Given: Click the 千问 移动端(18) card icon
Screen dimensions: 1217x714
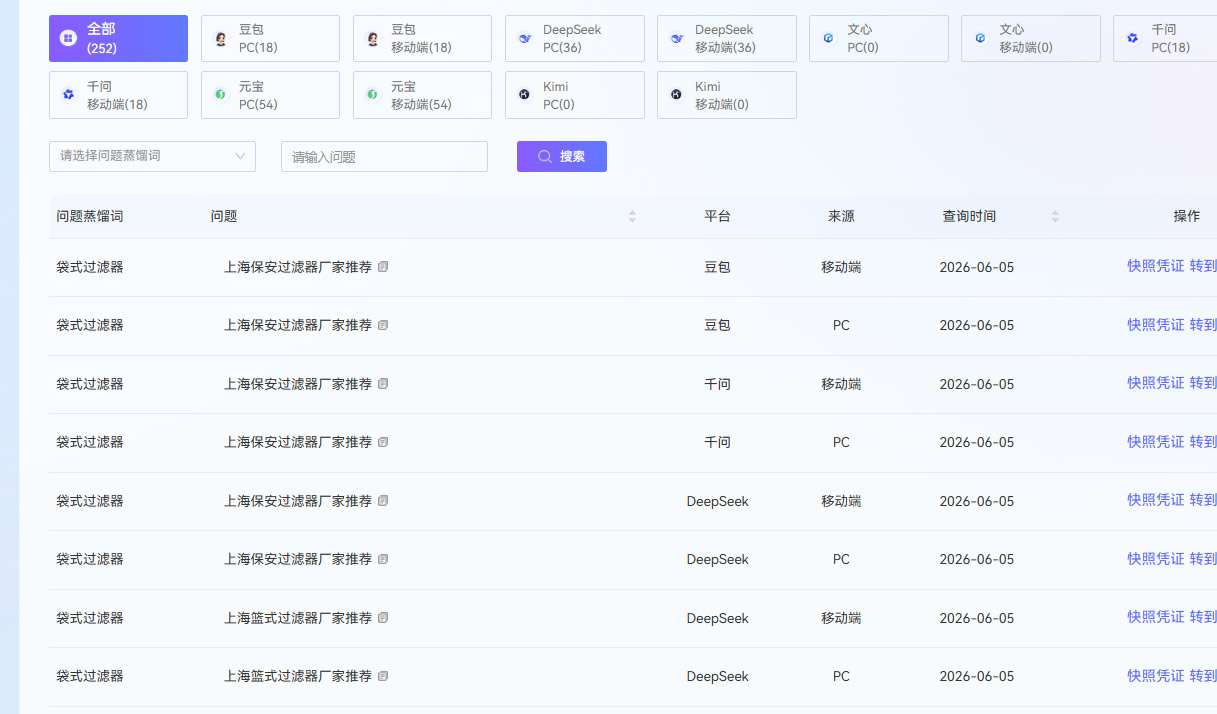Looking at the screenshot, I should (69, 95).
